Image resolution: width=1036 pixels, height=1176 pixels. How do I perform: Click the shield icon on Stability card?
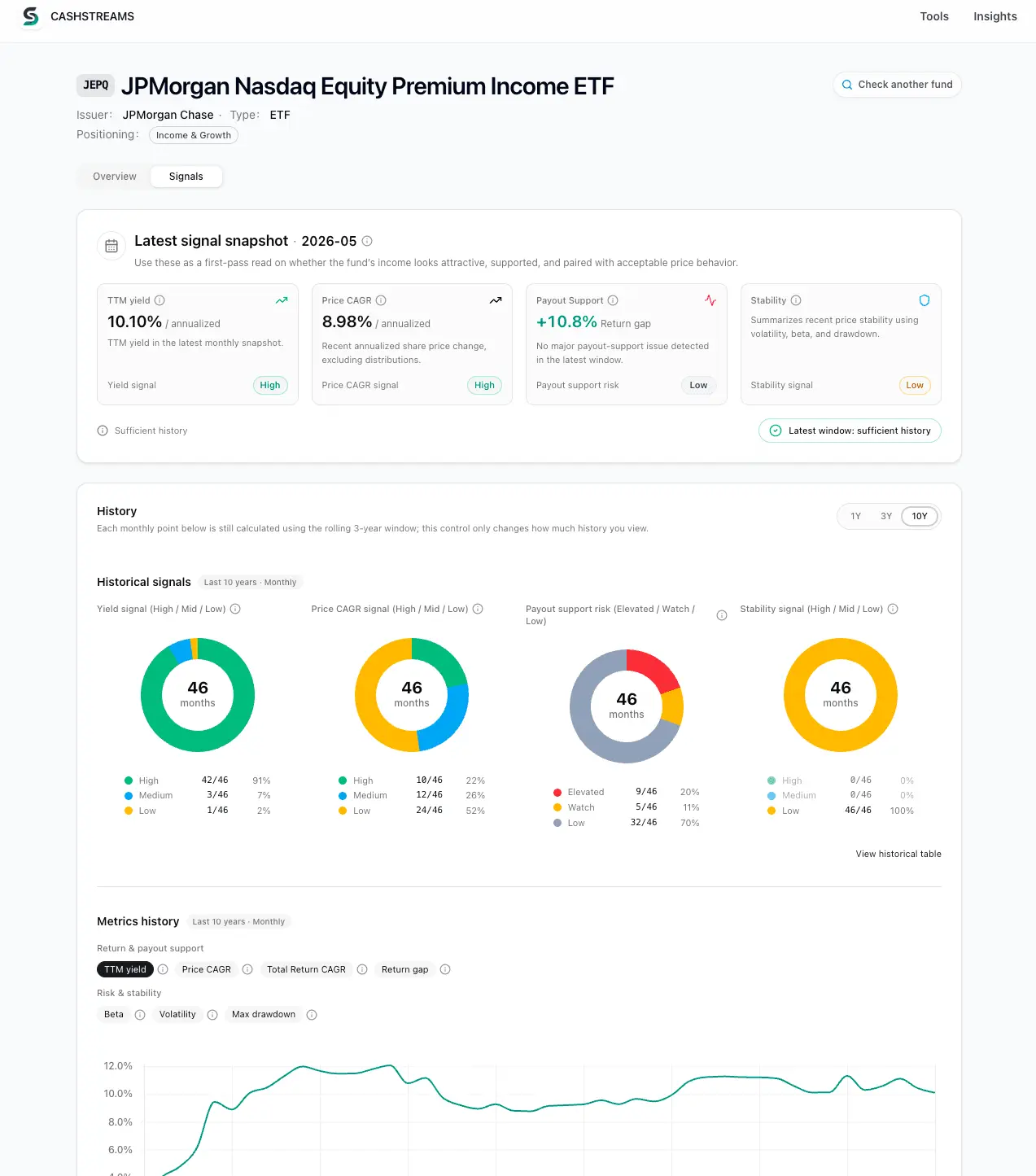click(x=925, y=300)
